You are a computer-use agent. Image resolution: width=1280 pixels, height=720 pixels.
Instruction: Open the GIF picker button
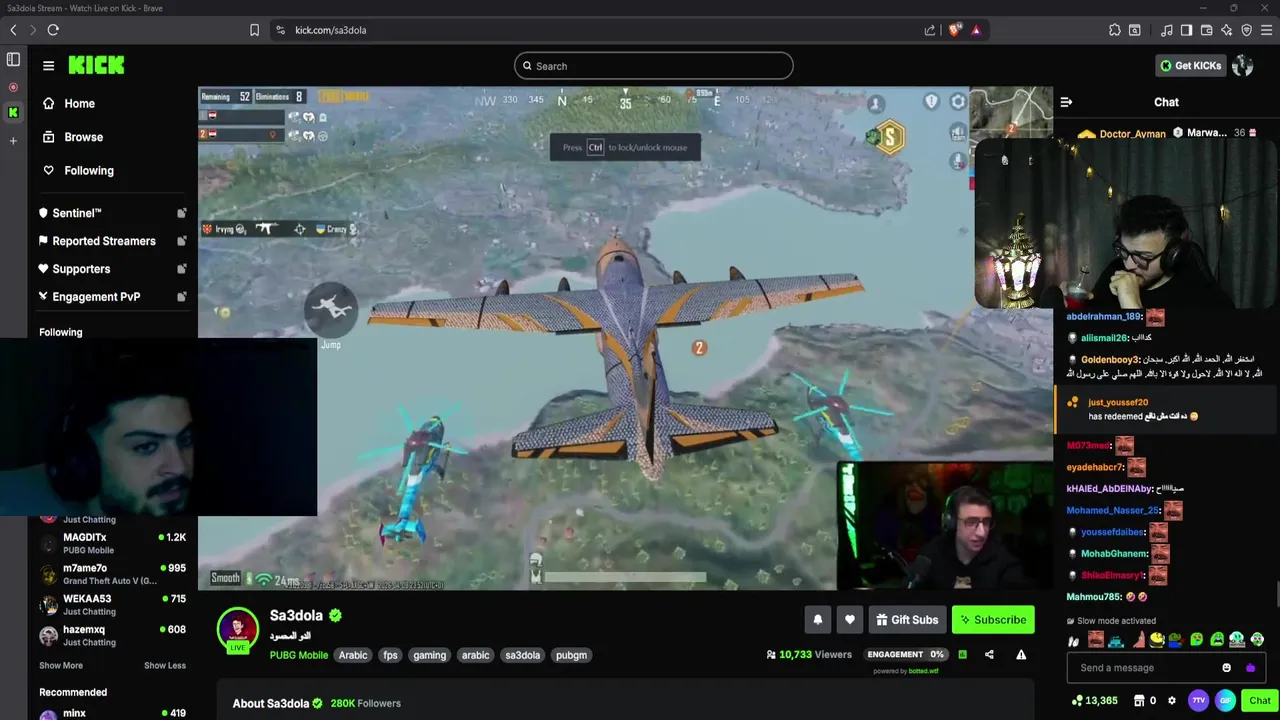[1225, 701]
